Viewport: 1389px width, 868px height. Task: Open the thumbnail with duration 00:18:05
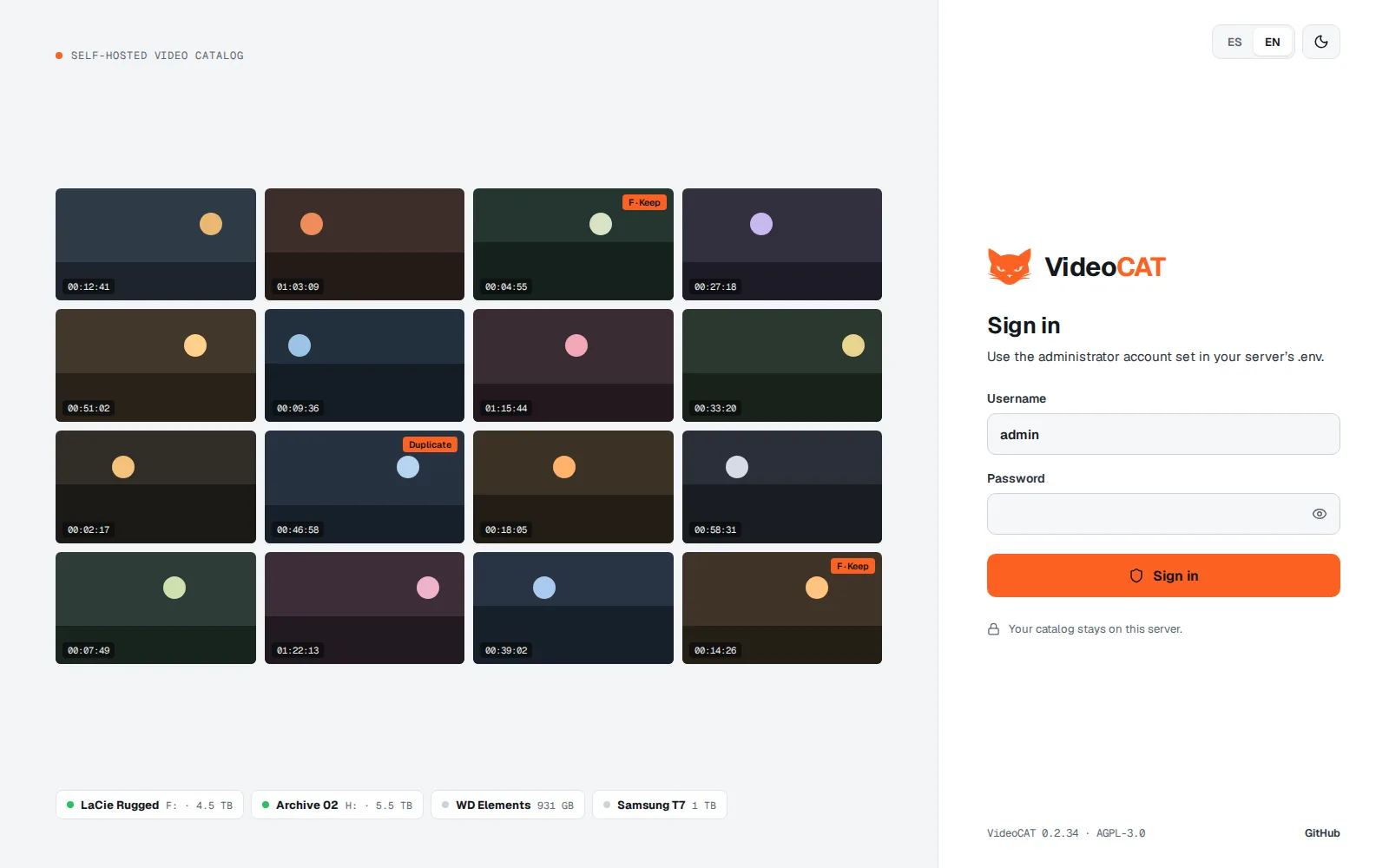[573, 487]
